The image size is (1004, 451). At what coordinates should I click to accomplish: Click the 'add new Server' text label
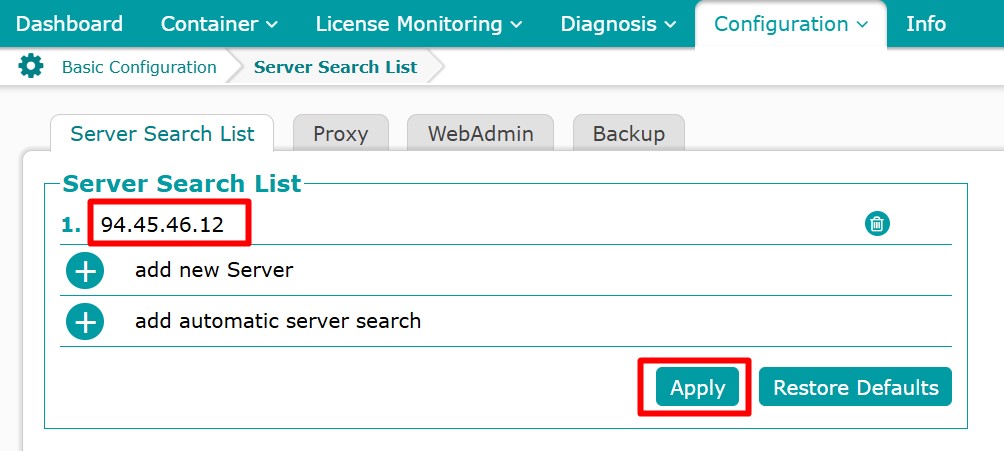coord(214,270)
